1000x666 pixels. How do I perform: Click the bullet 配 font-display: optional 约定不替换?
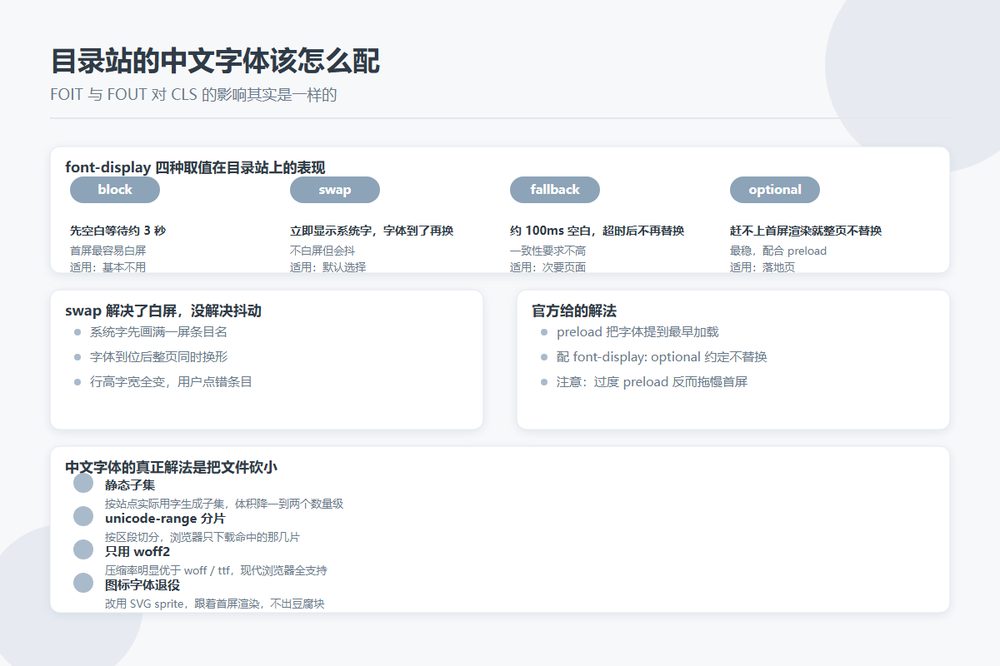(662, 357)
